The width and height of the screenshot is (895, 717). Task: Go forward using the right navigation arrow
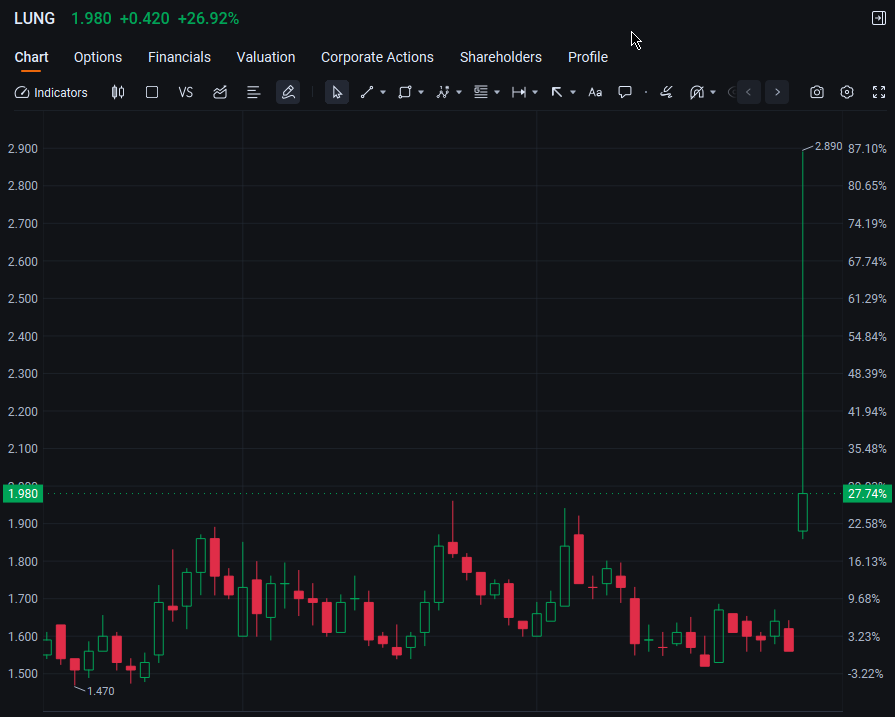[777, 92]
